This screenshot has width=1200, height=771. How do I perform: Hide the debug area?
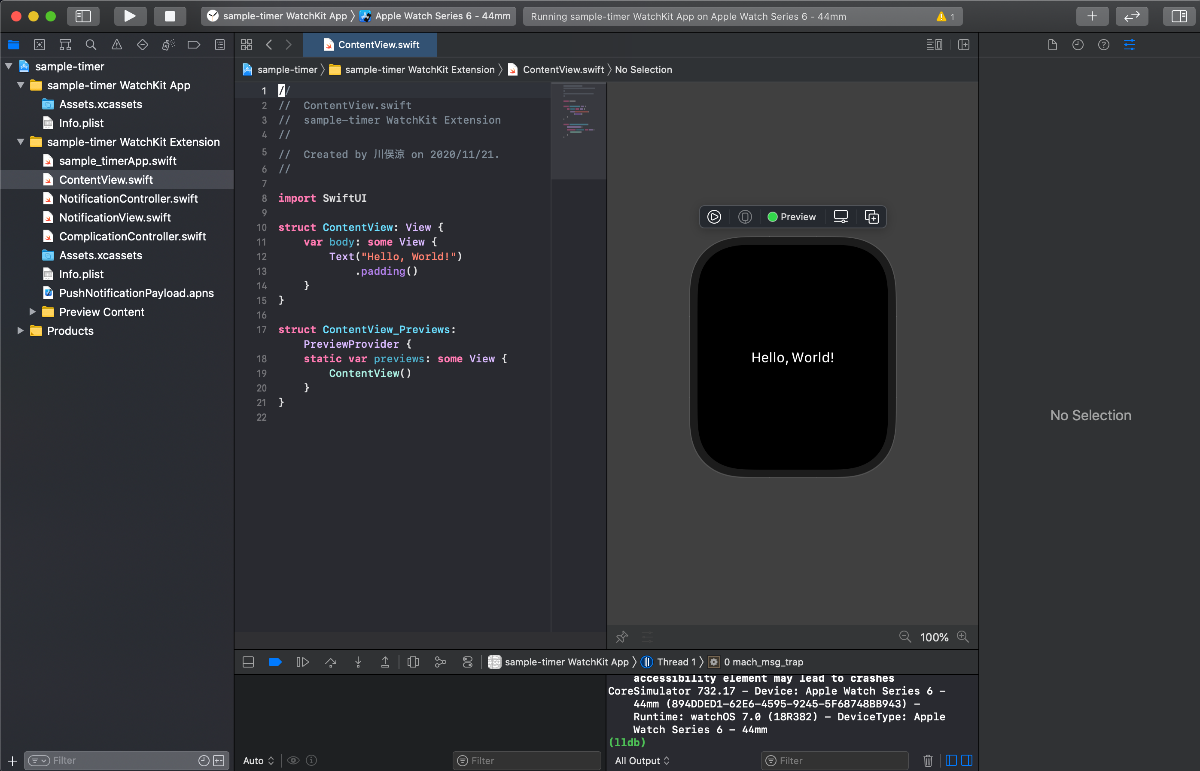(x=249, y=662)
